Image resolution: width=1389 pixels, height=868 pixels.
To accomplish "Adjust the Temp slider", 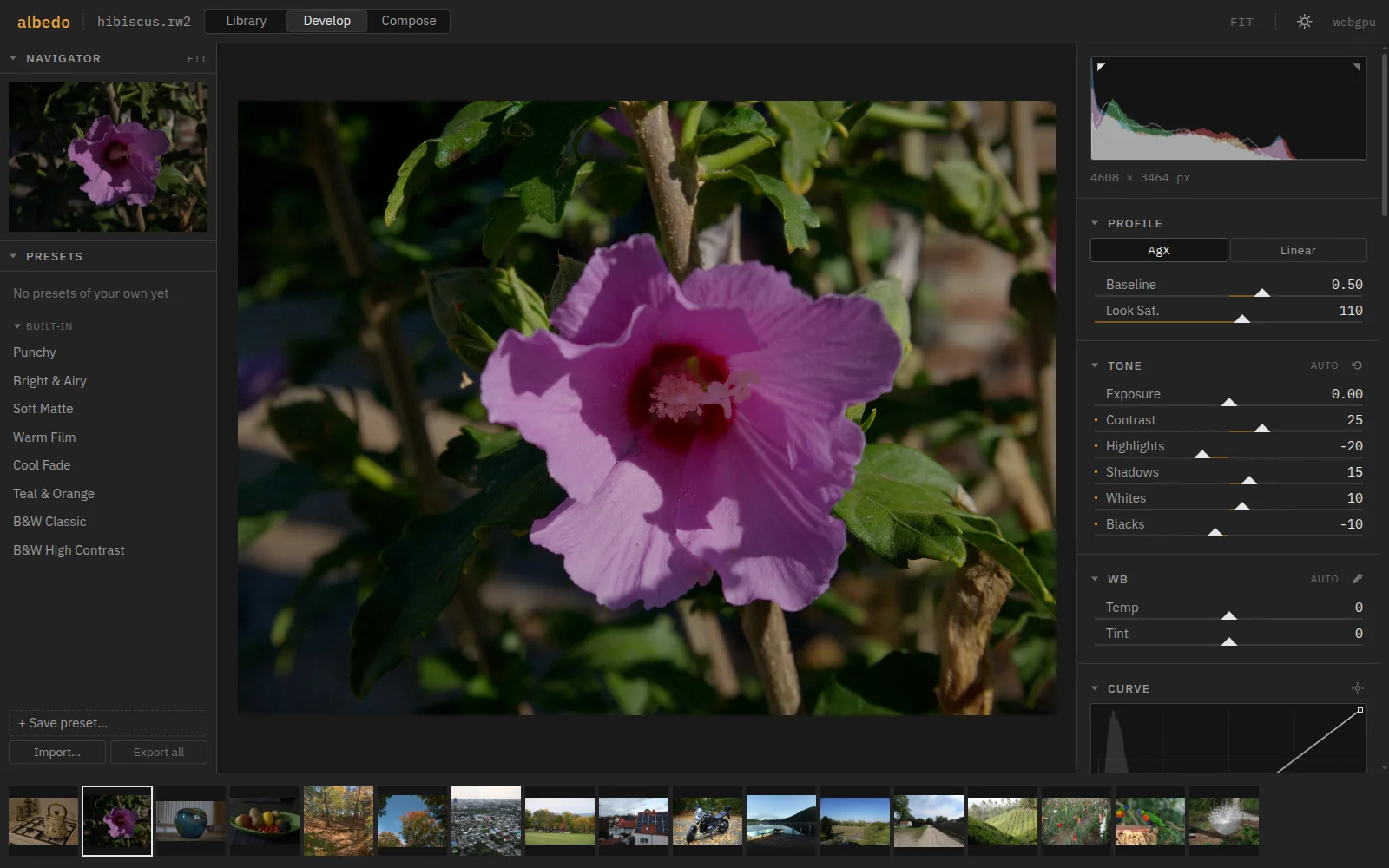I will tap(1228, 617).
